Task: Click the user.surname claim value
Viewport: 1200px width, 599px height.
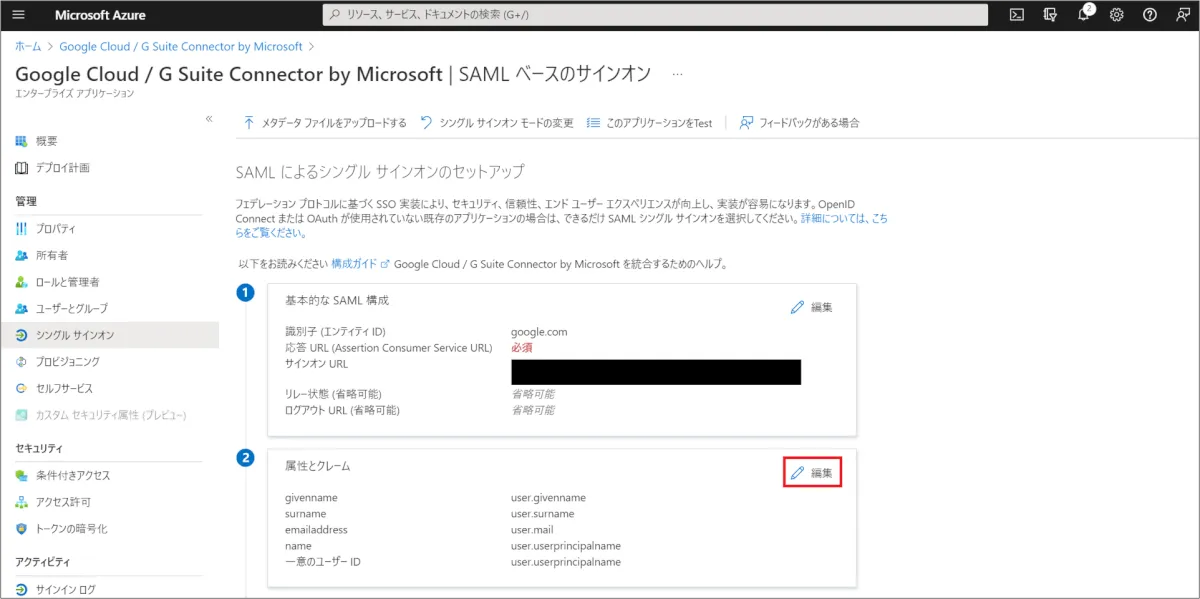Action: click(543, 514)
